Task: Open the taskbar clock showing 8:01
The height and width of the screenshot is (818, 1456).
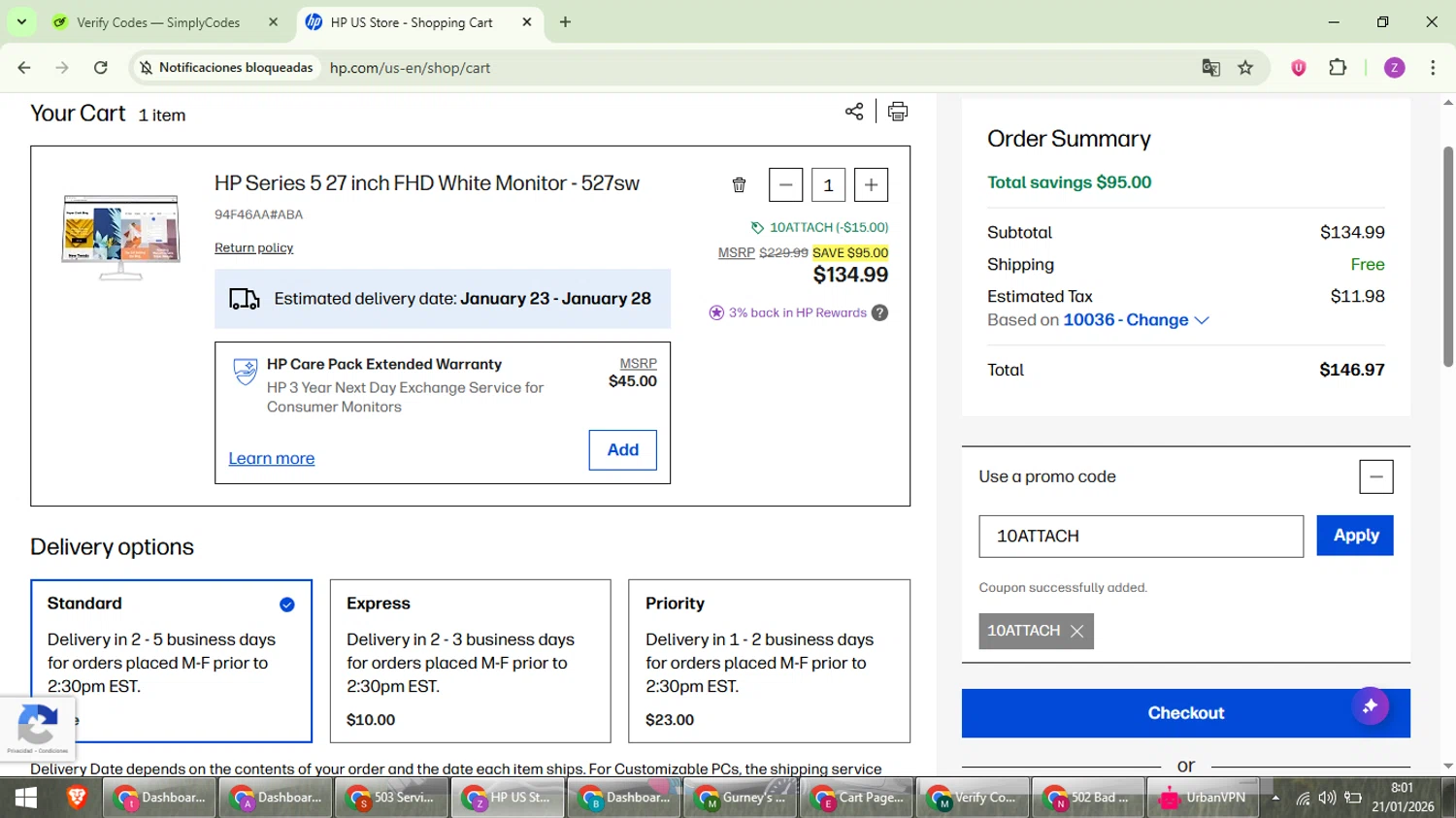Action: click(x=1403, y=798)
